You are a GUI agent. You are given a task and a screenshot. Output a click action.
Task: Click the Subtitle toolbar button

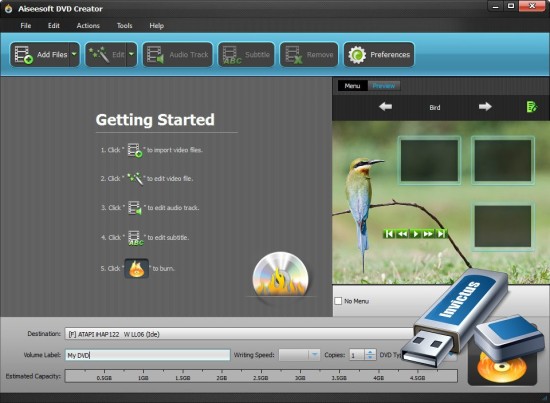[246, 54]
